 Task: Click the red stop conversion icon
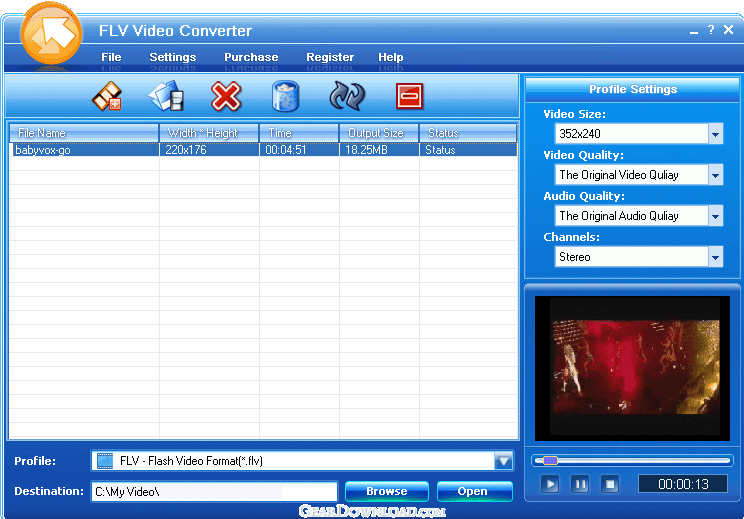pos(409,96)
